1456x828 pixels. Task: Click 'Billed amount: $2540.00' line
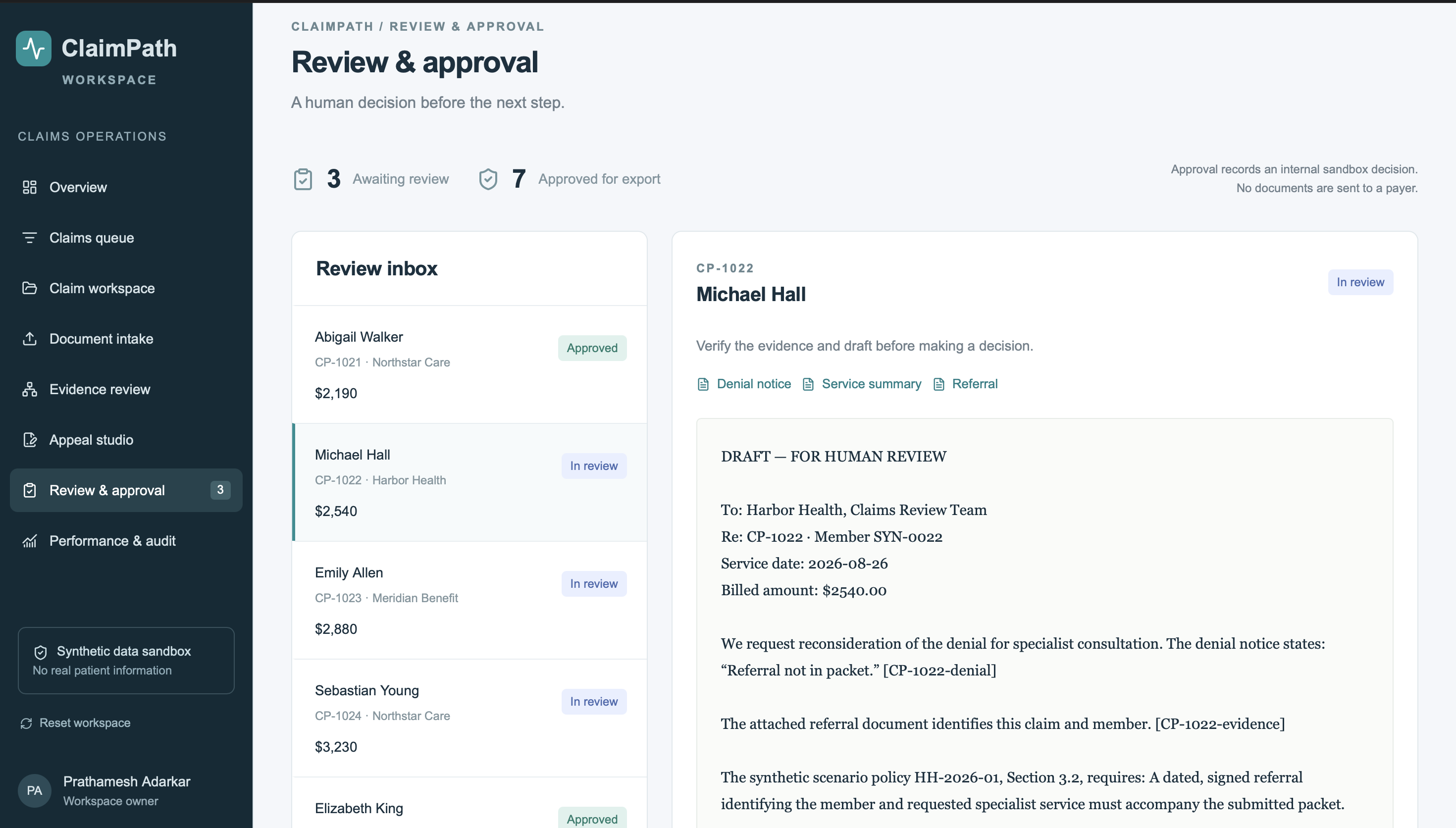[803, 590]
